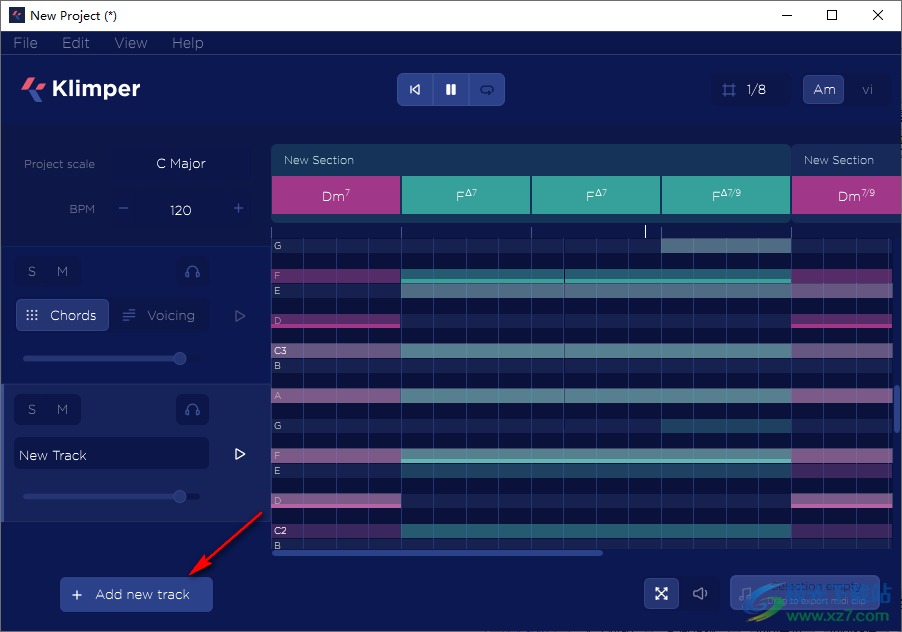Click the speaker volume icon
This screenshot has height=632, width=902.
[701, 594]
